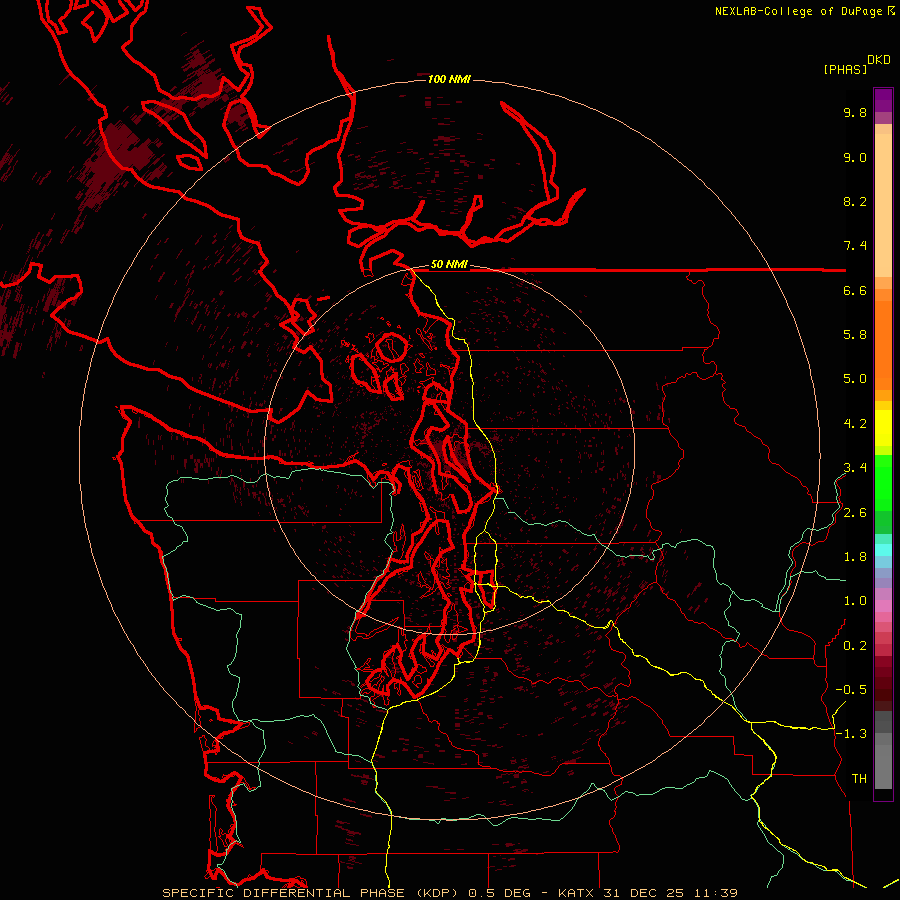Click the DKD [PHAS] legend heading

857,64
